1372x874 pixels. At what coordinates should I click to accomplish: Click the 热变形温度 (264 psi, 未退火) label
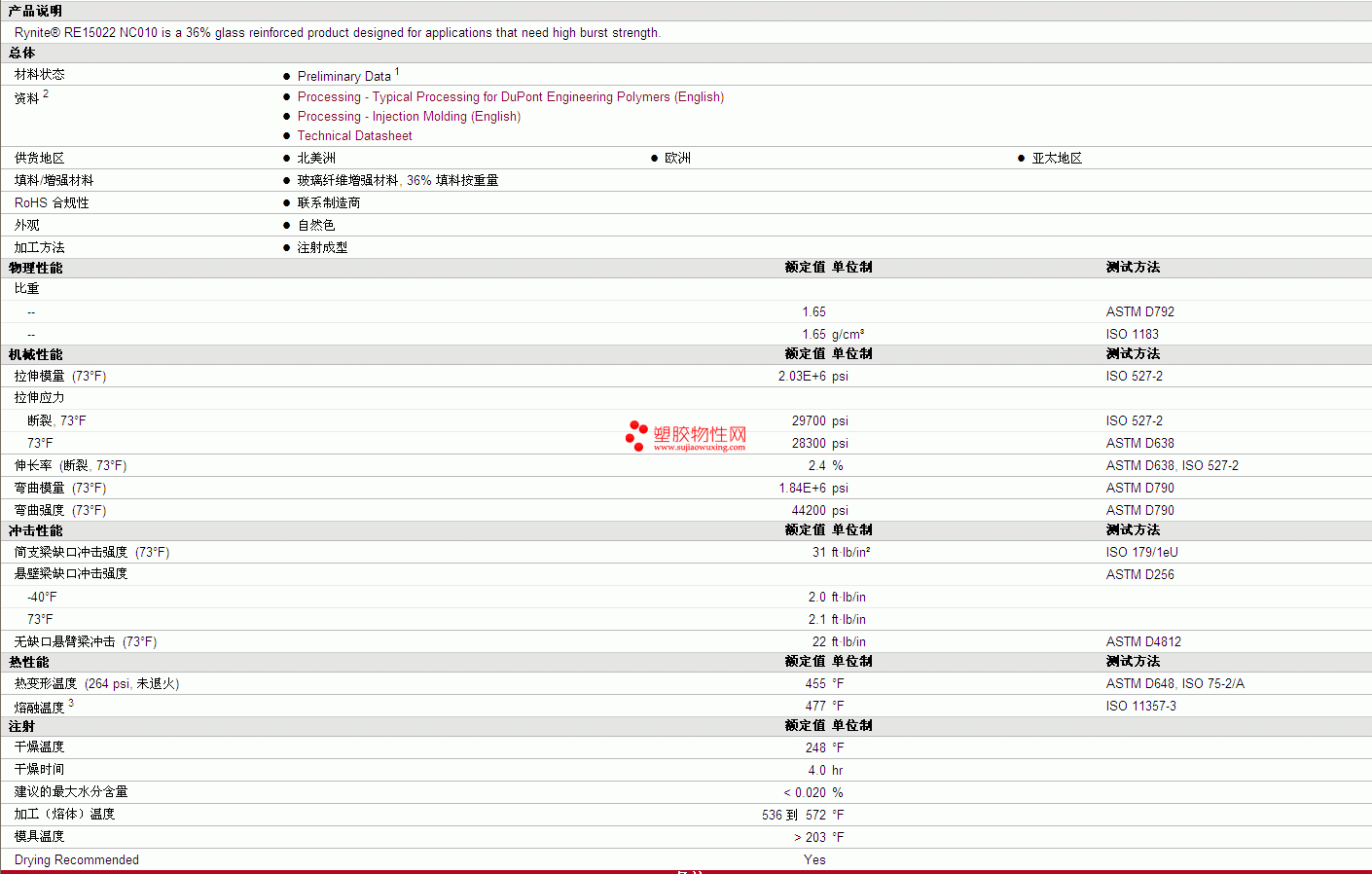[x=96, y=684]
